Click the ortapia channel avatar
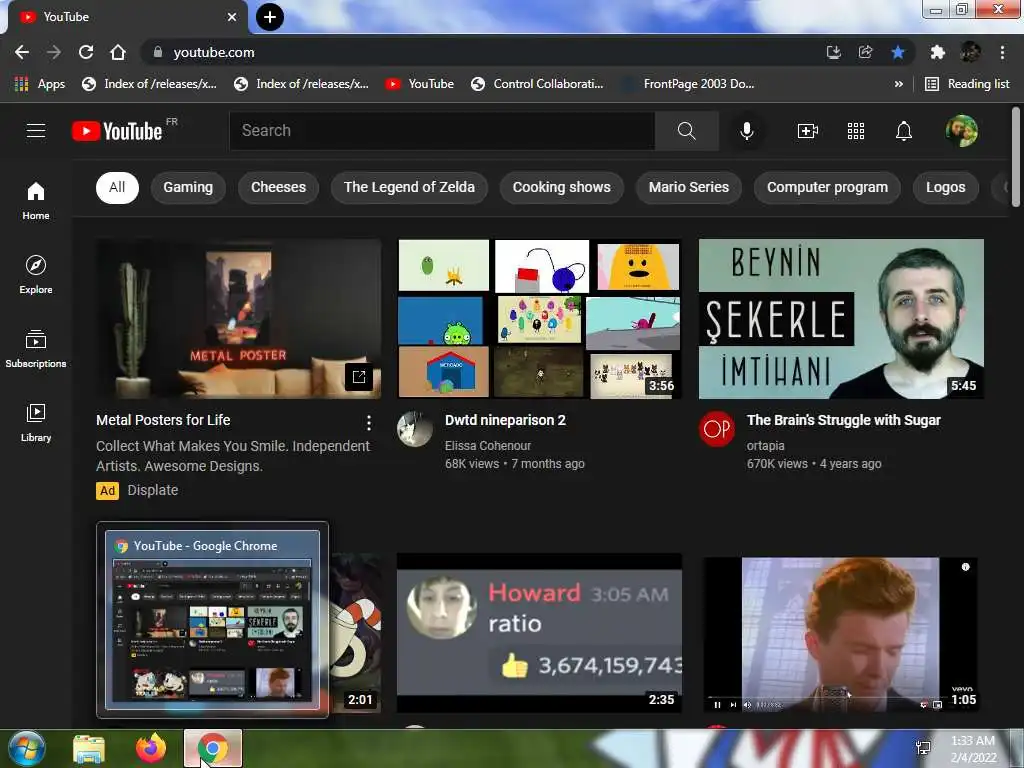This screenshot has height=768, width=1024. pos(717,429)
